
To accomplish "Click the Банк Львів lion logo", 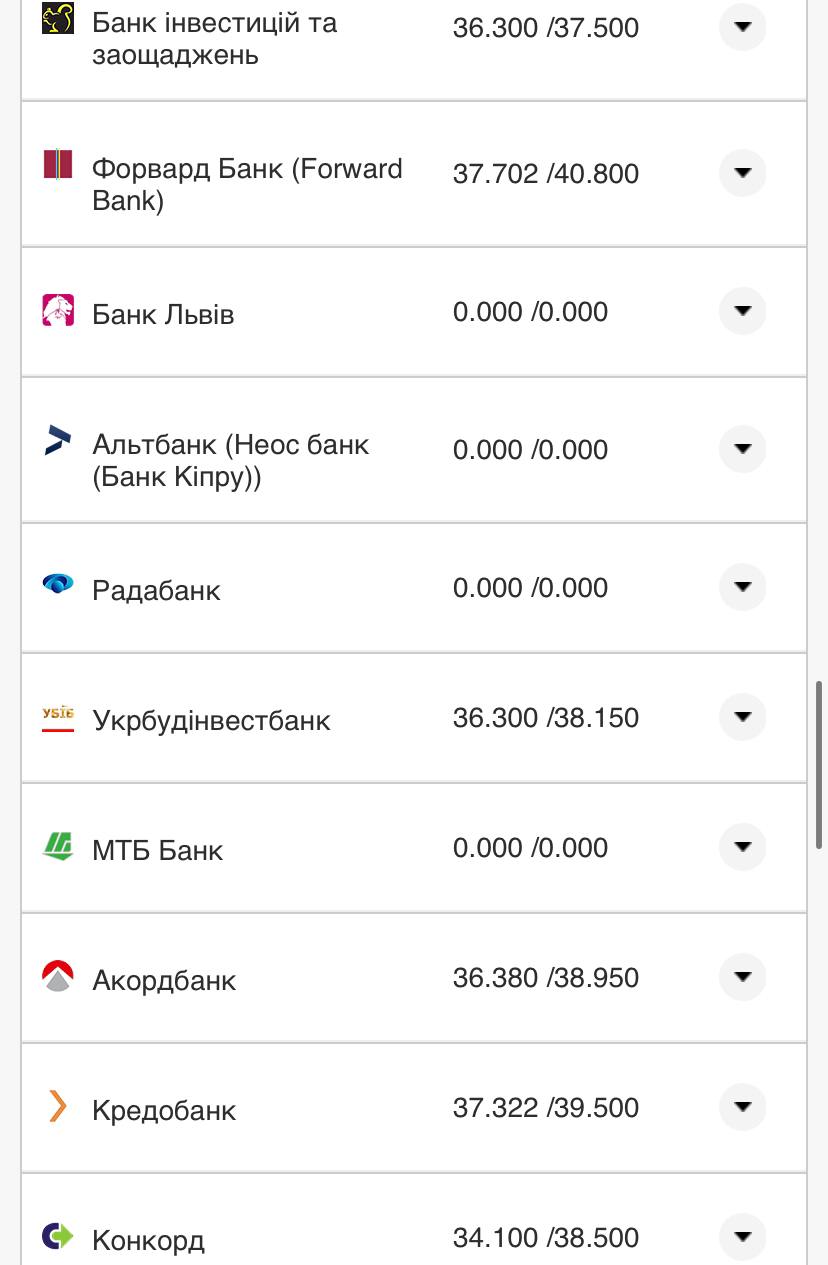I will [x=58, y=310].
